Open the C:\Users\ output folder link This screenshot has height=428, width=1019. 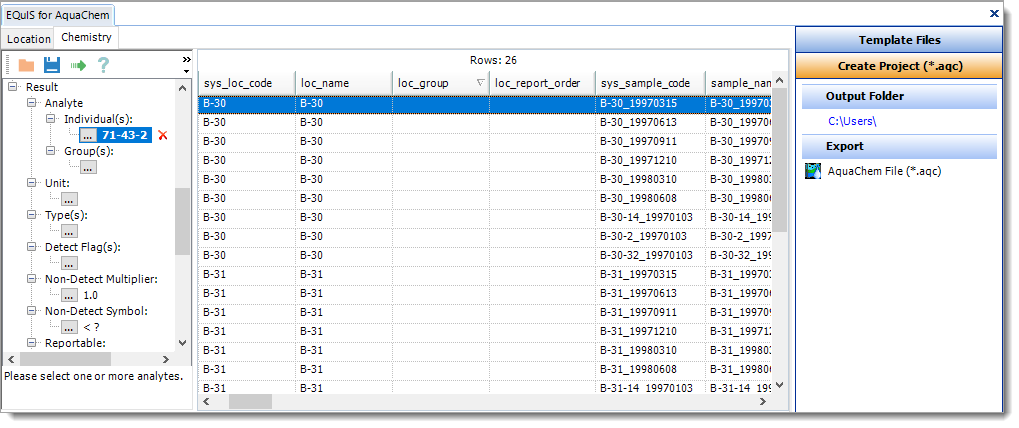[x=853, y=121]
